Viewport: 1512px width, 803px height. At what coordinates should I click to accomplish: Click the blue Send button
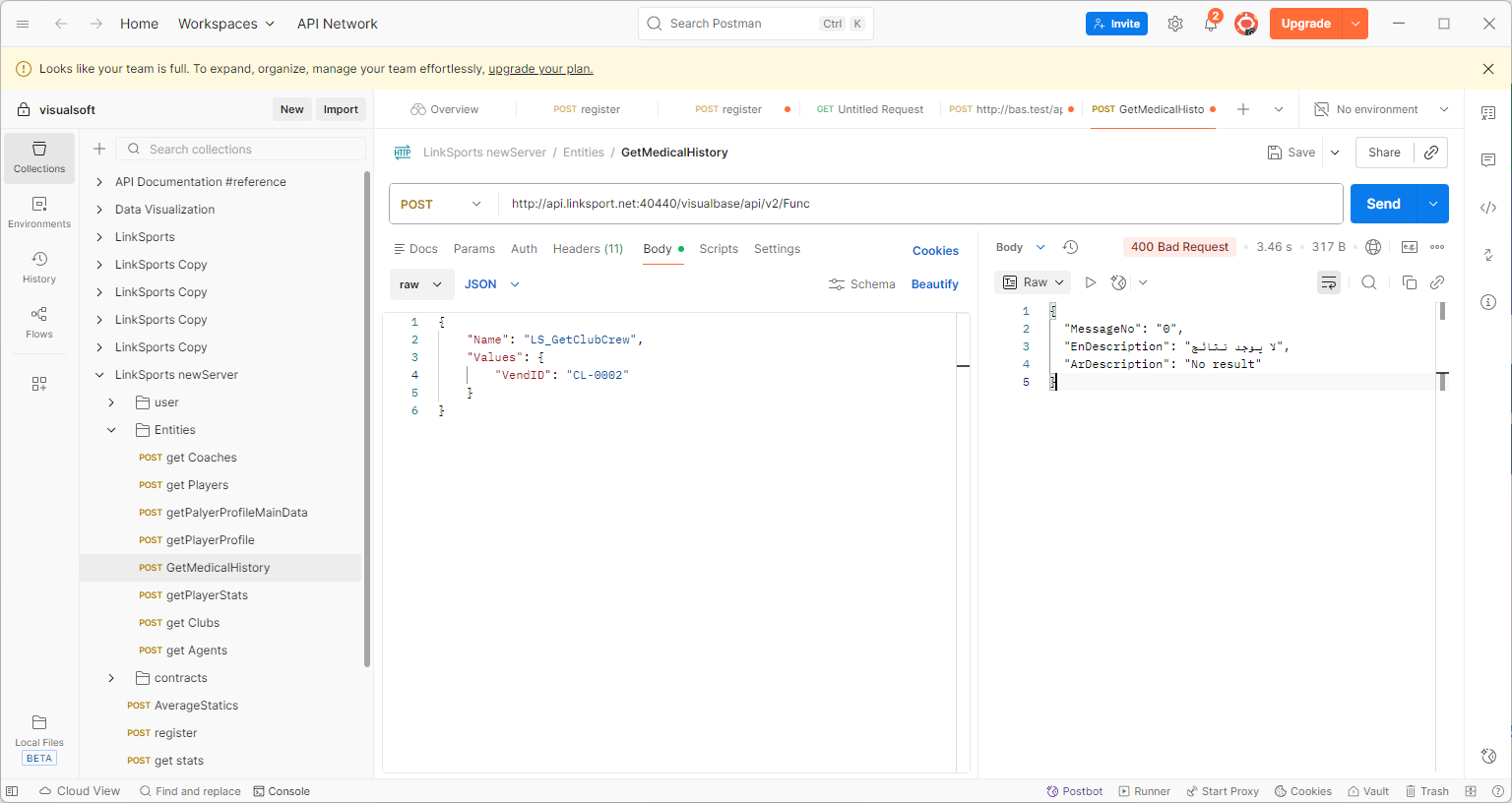1382,204
